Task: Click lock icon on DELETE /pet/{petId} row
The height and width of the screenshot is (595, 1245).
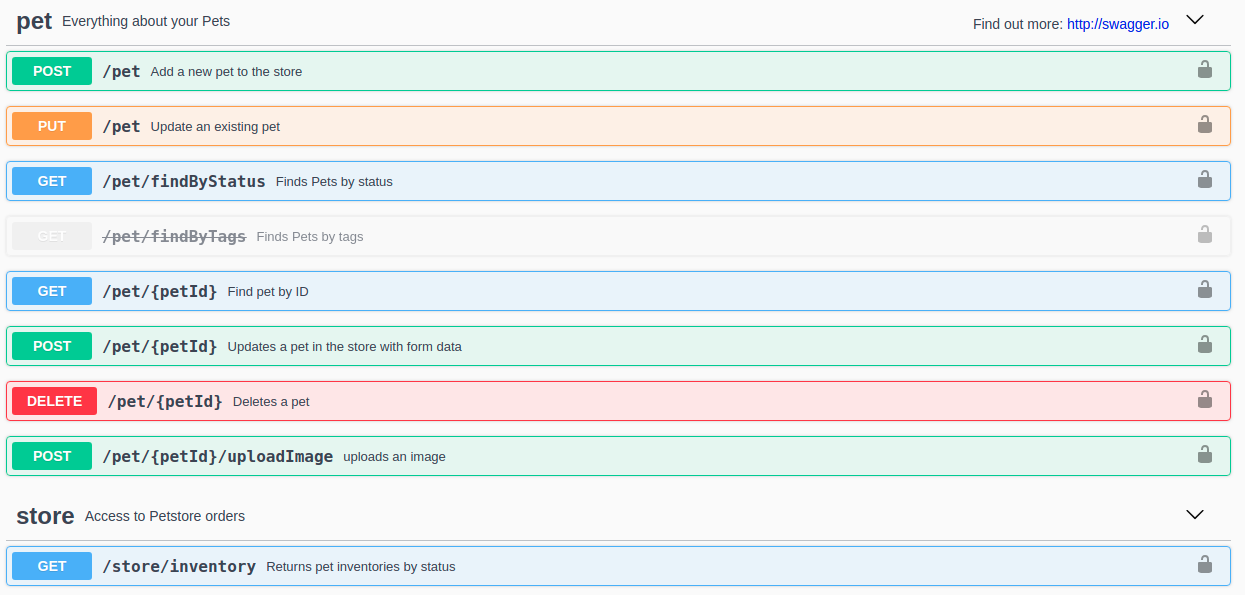Action: coord(1204,400)
